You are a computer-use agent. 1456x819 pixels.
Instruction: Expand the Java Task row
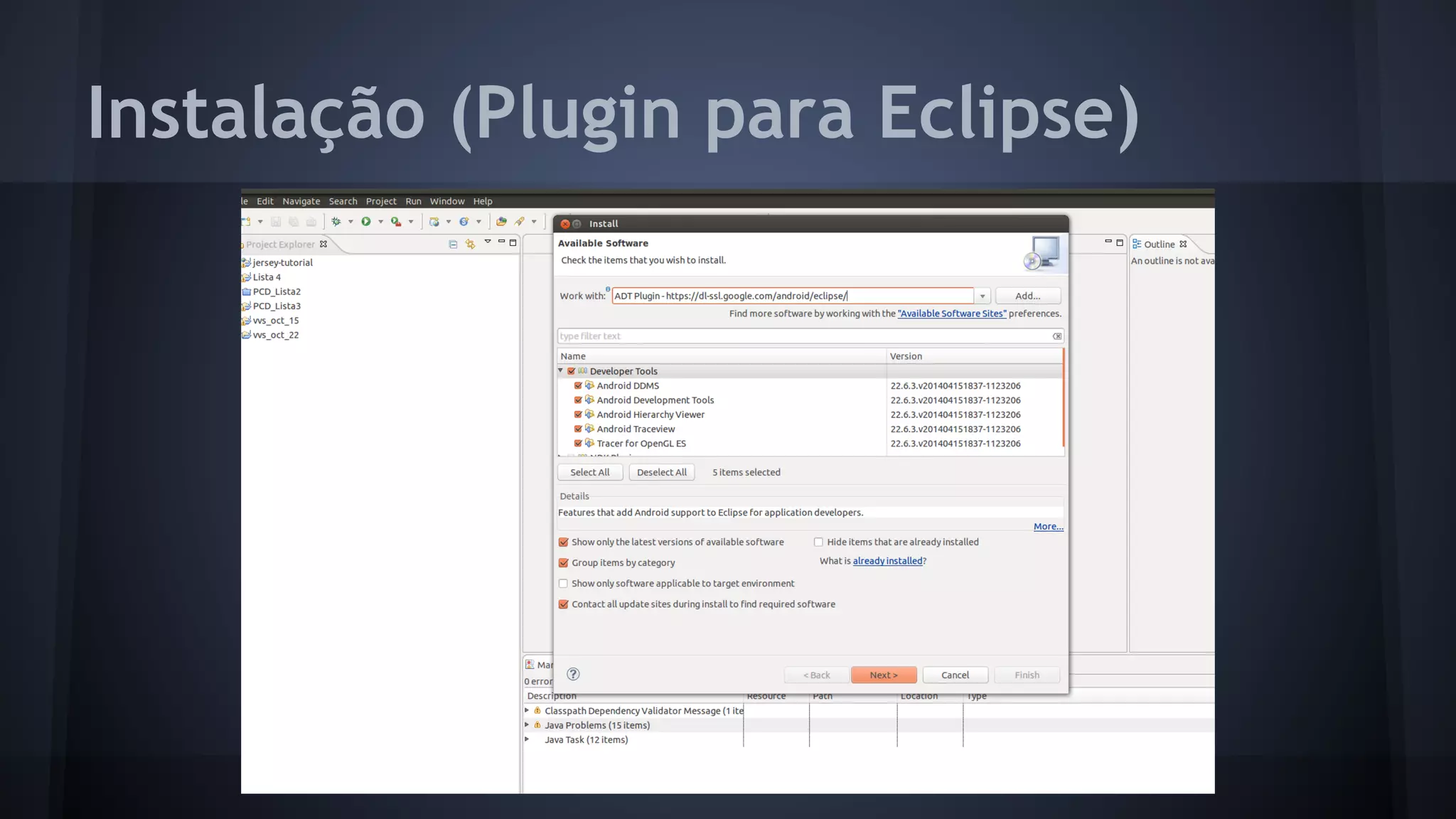click(527, 739)
